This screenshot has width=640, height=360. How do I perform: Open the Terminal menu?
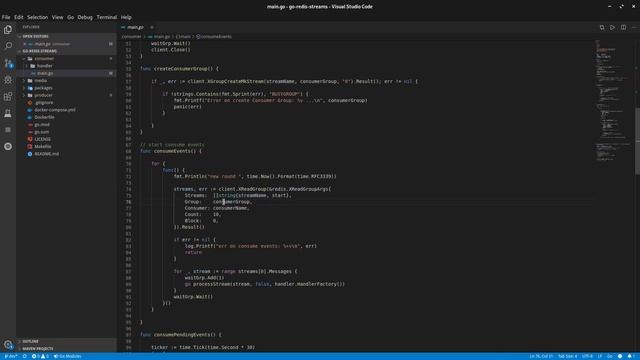click(107, 17)
